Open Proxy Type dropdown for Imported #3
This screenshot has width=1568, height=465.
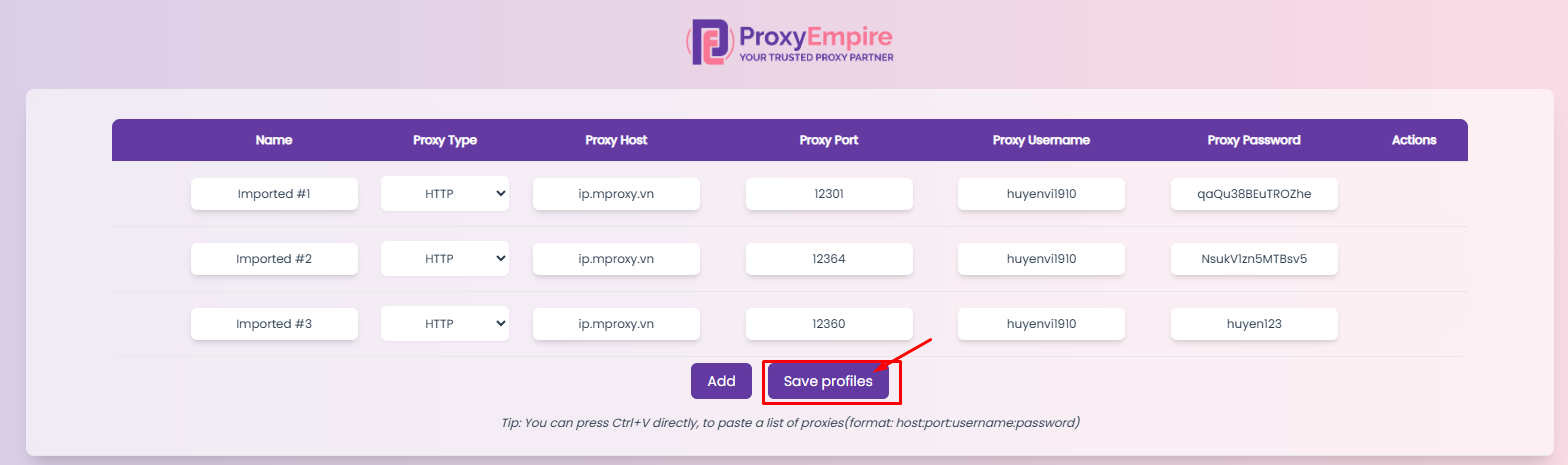(445, 324)
